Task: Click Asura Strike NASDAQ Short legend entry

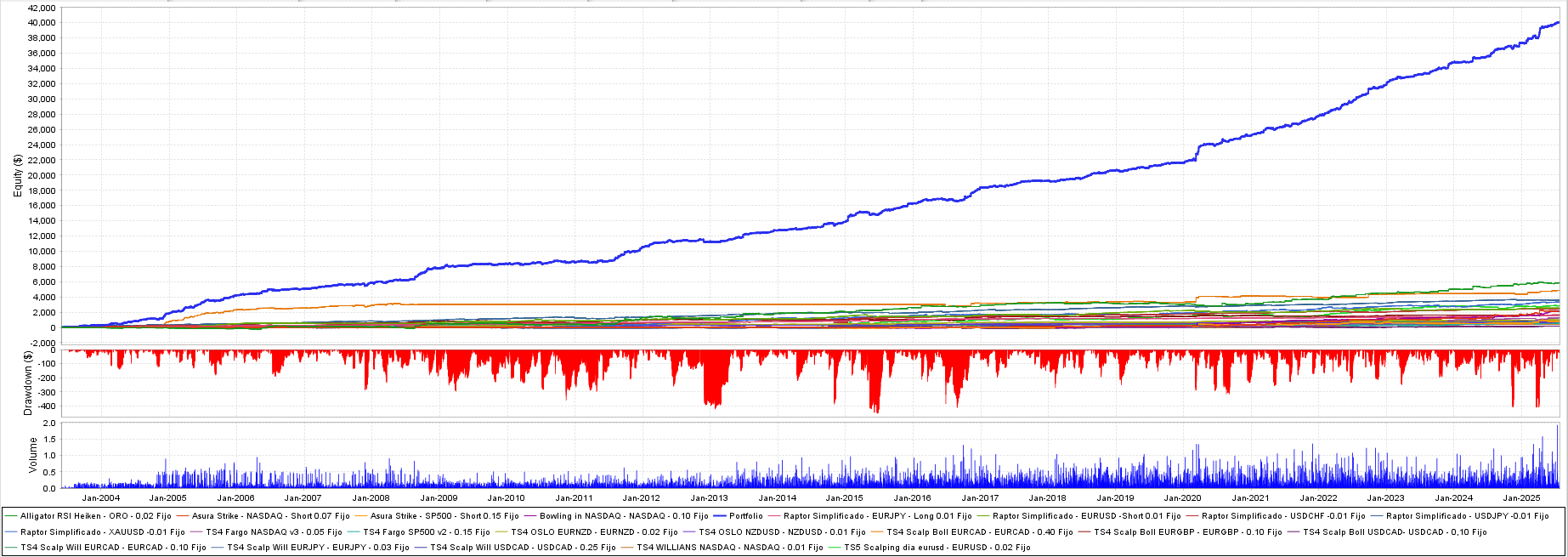Action: click(270, 516)
